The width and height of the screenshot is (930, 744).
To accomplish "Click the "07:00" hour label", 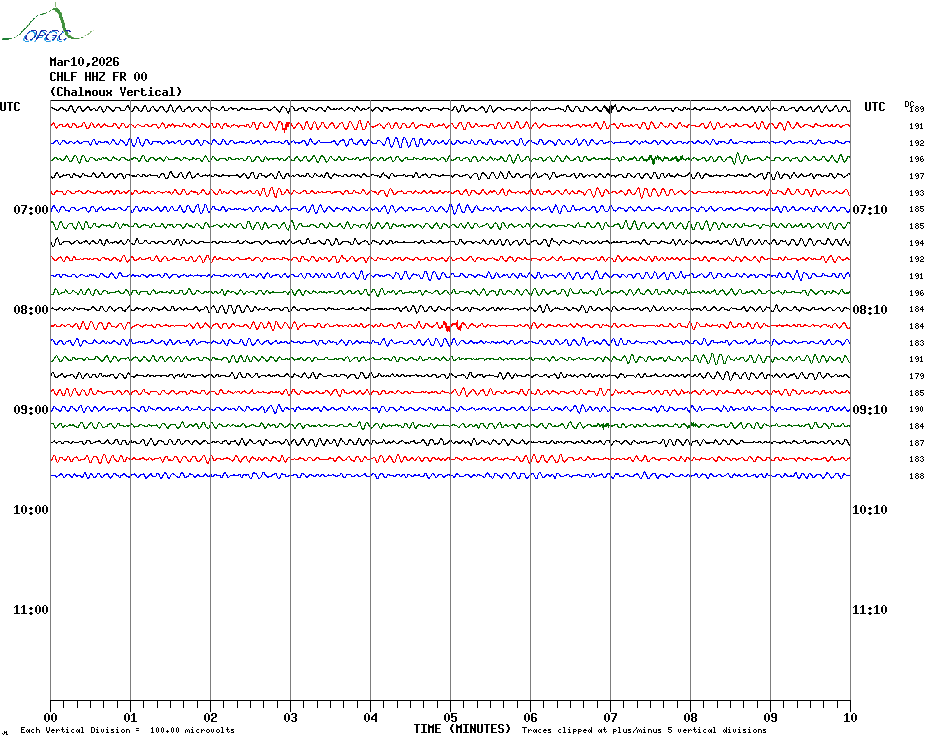I will 31,209.
